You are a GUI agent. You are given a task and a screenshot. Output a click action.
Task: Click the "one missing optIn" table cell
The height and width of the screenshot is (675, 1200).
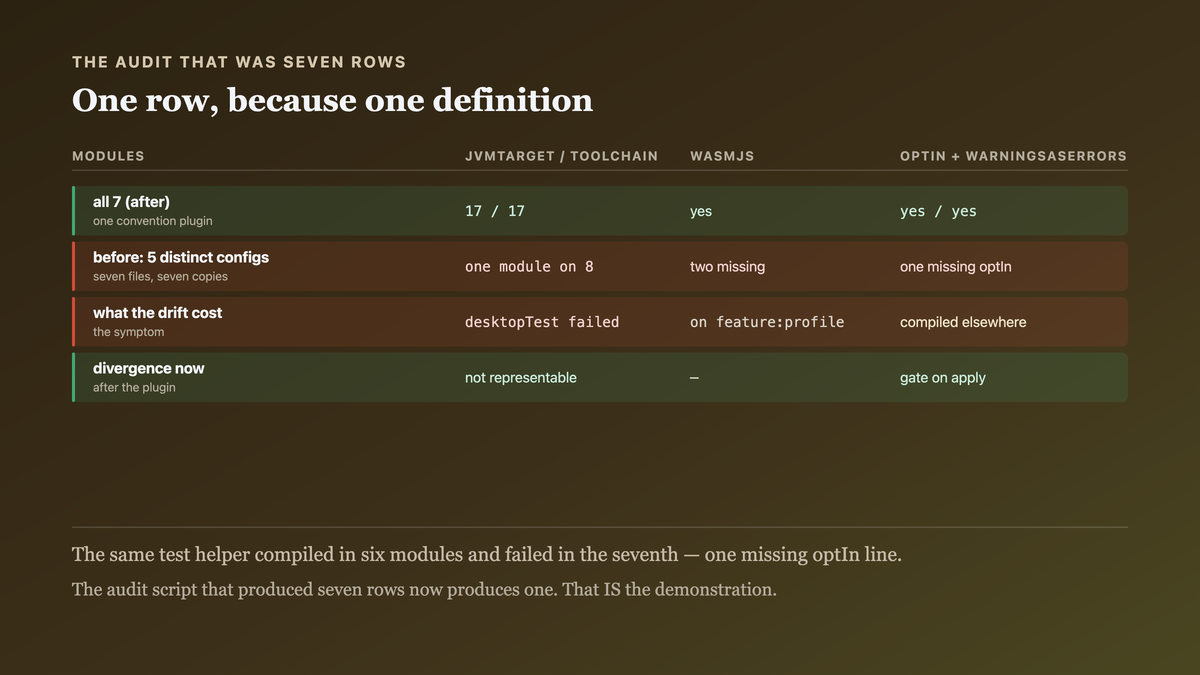[956, 267]
